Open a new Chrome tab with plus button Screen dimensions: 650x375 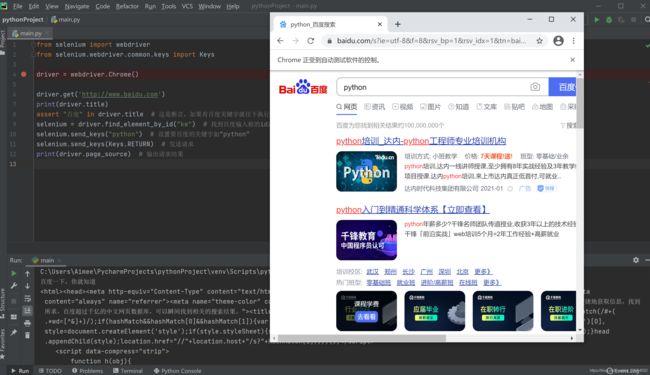(x=398, y=24)
